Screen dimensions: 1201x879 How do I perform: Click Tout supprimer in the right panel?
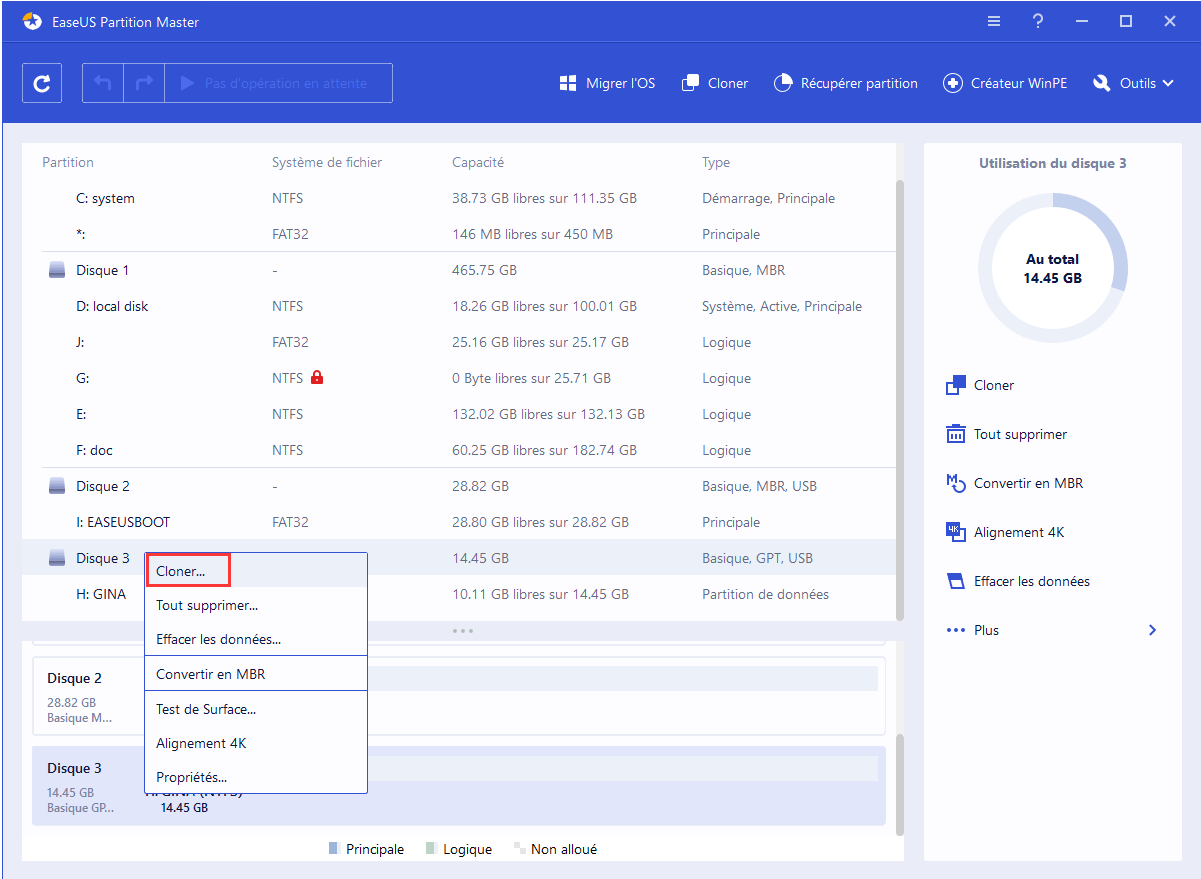point(1006,434)
